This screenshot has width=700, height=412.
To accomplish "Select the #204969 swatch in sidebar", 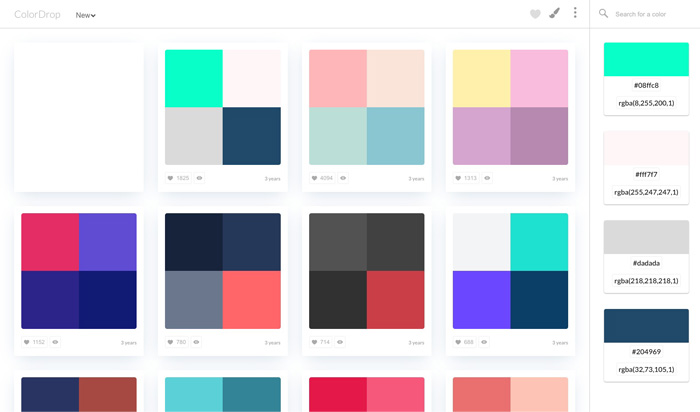I will [646, 326].
